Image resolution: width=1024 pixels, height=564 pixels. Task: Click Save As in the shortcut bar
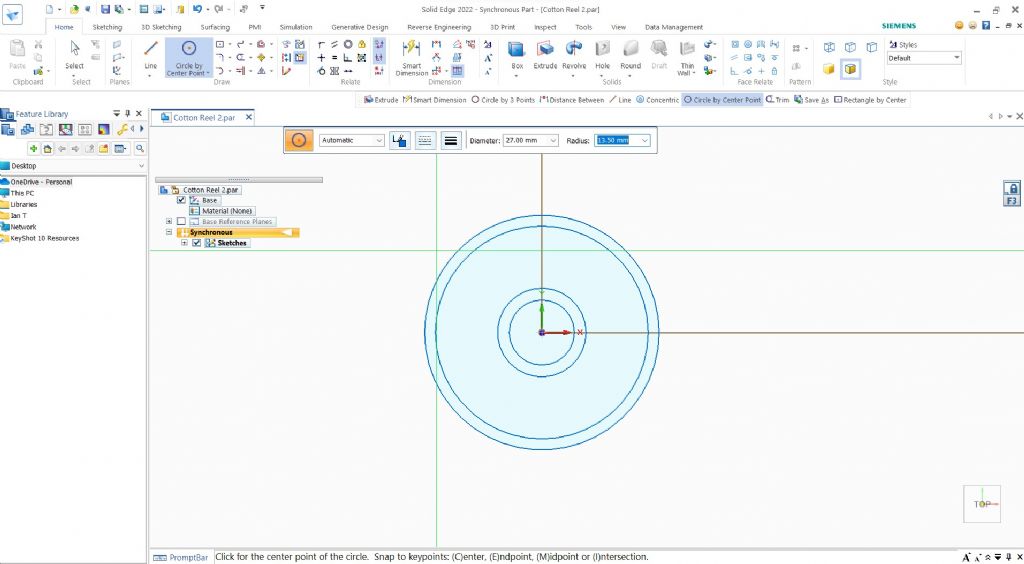click(812, 100)
